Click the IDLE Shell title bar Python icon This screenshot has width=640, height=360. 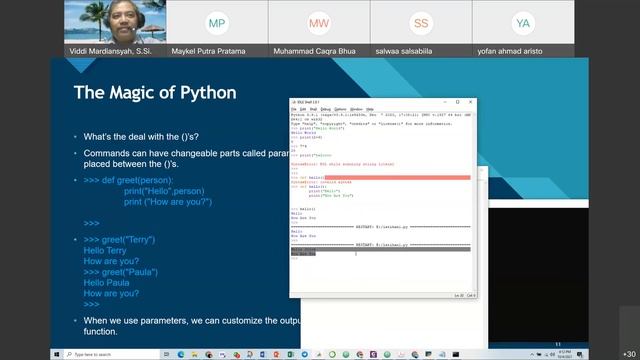(294, 102)
